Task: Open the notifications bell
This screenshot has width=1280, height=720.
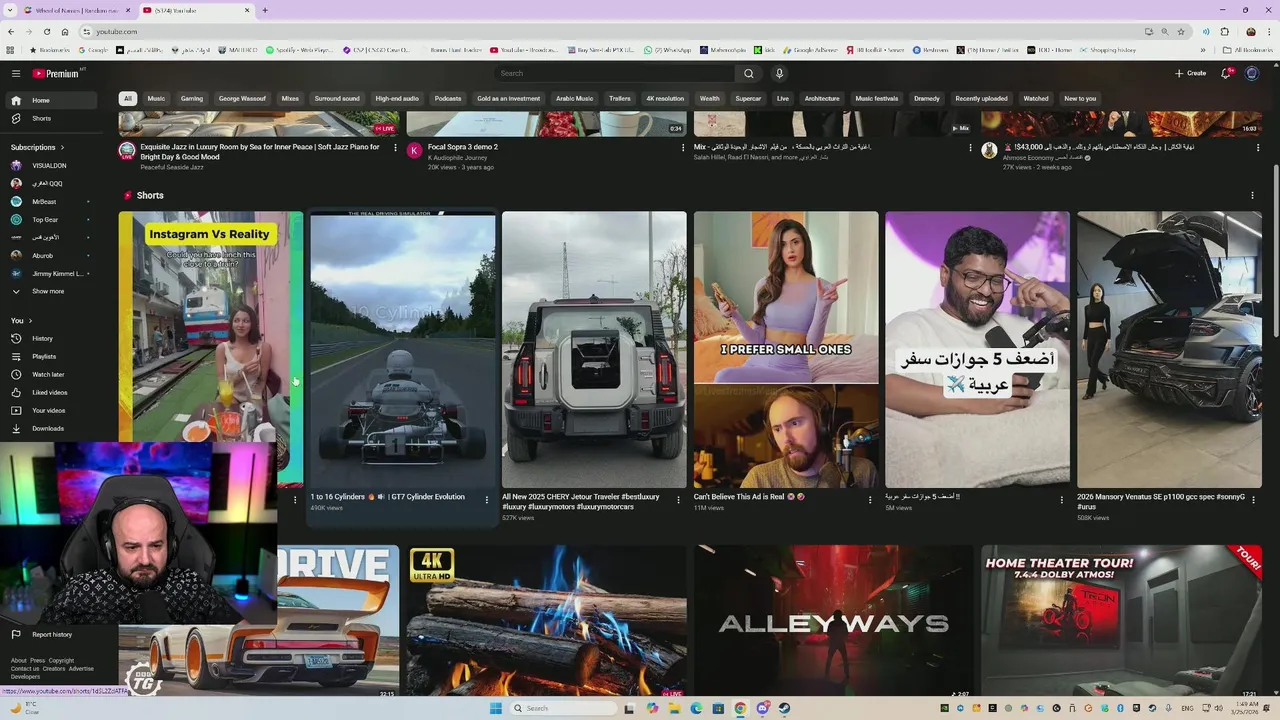Action: 1226,73
